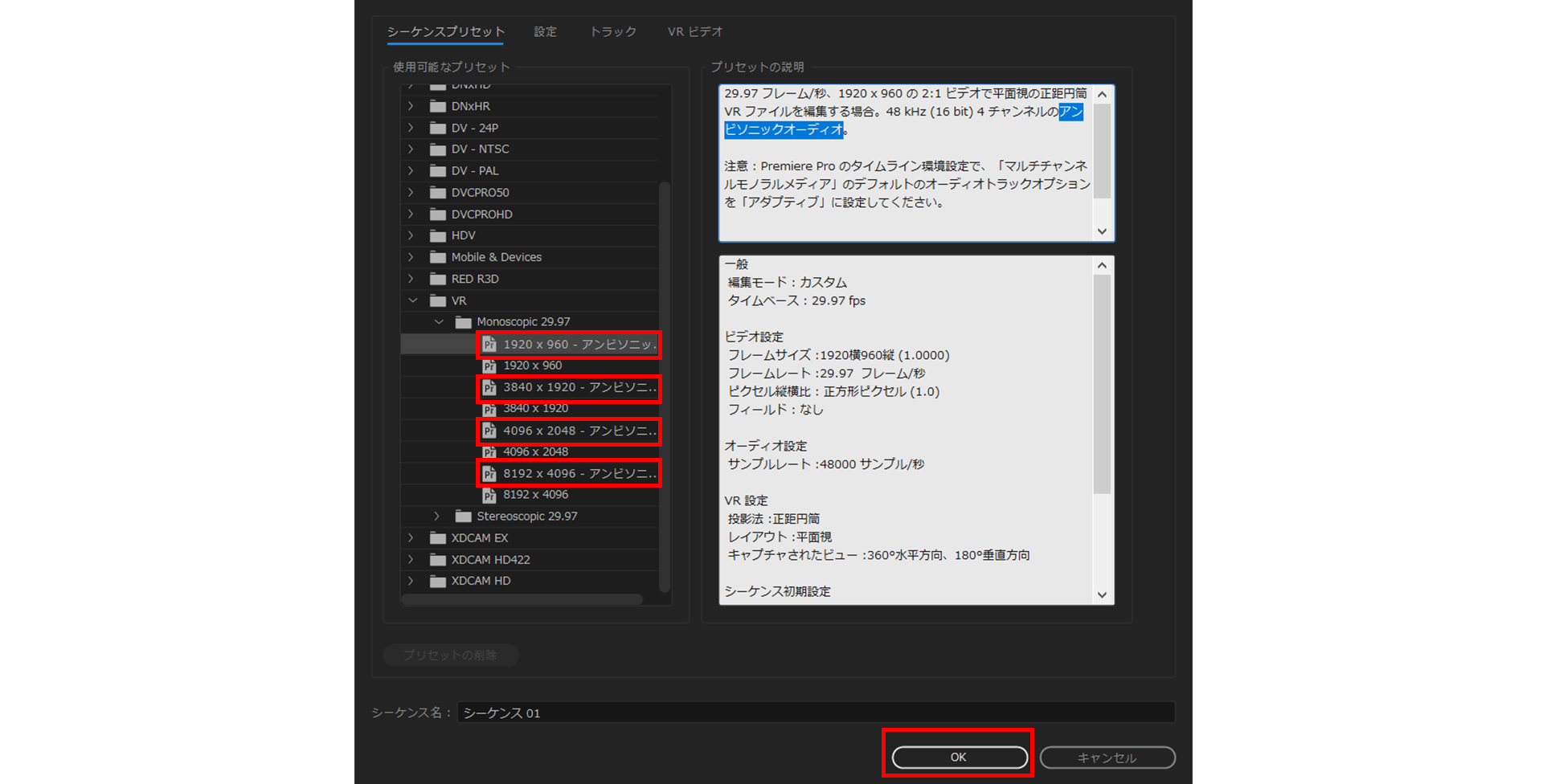Click the DV - NTSC folder icon
The width and height of the screenshot is (1543, 784).
pyautogui.click(x=438, y=149)
